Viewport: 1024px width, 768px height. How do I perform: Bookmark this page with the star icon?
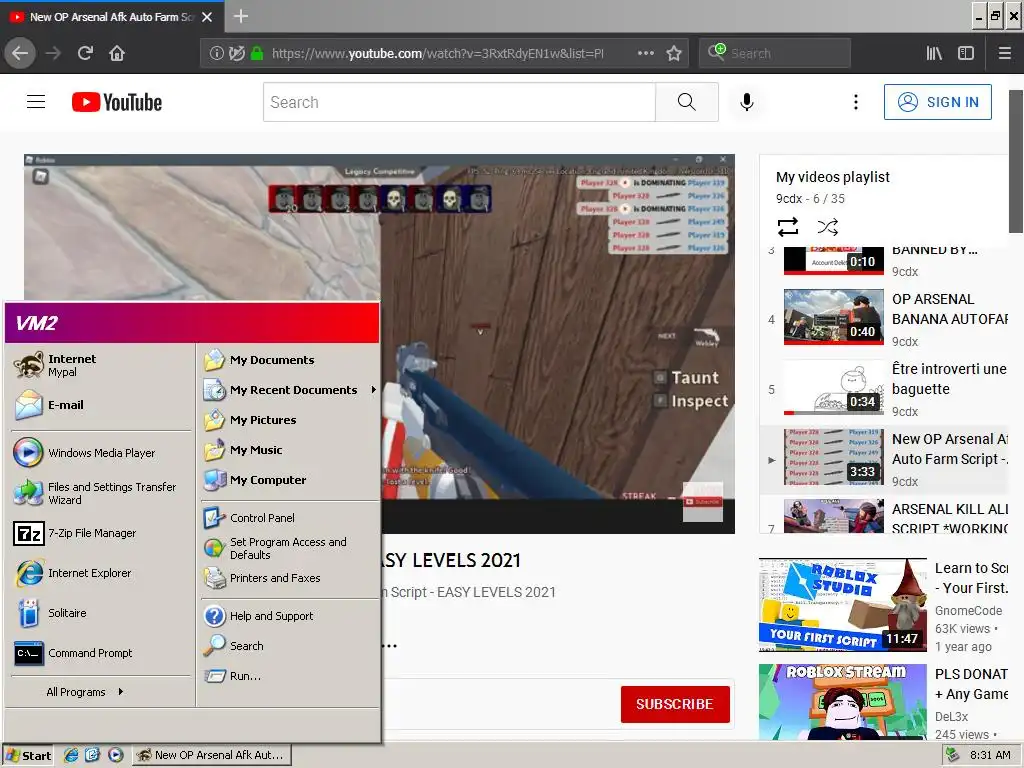[674, 53]
